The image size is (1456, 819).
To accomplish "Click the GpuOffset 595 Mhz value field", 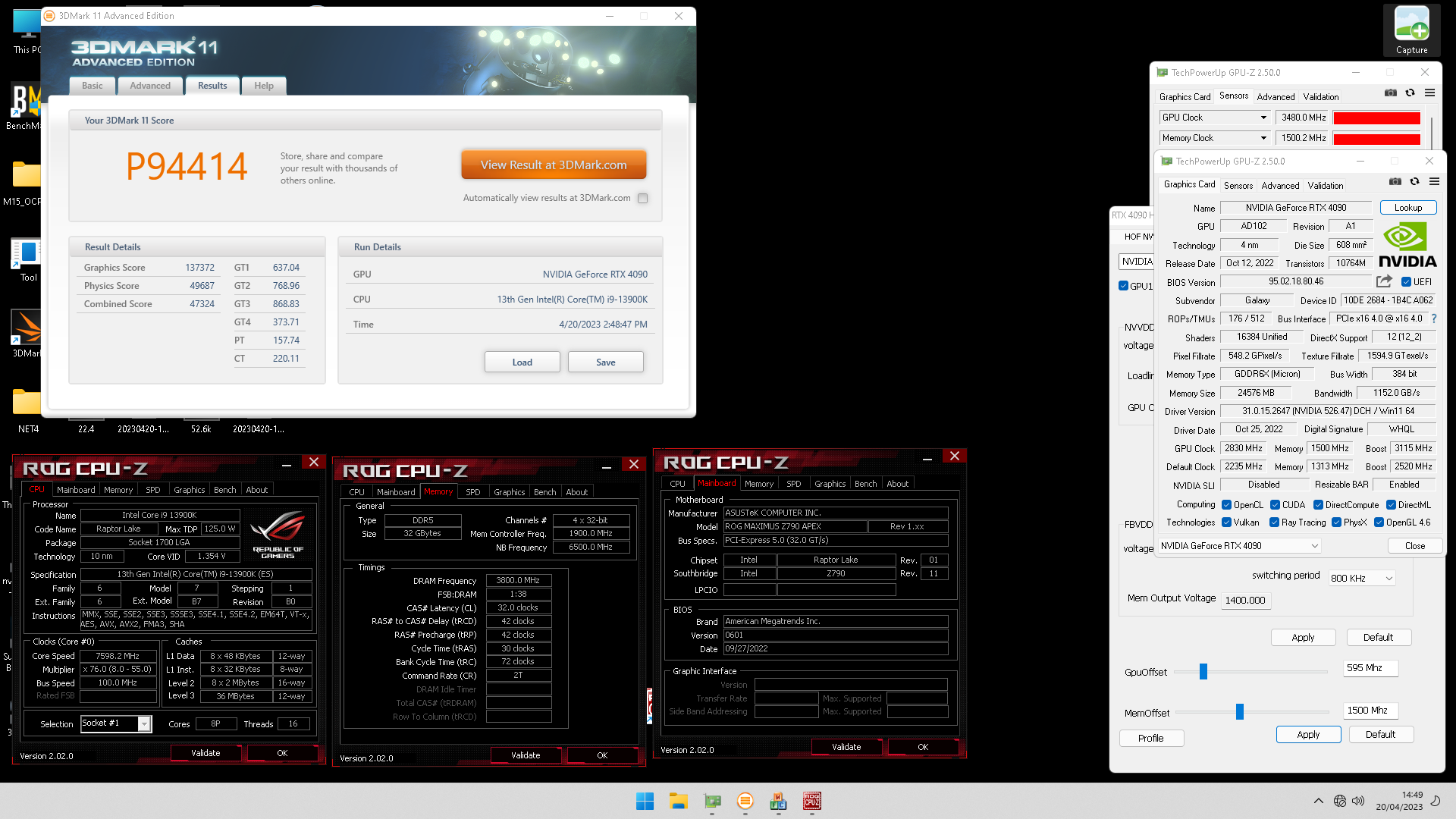I will point(1370,668).
